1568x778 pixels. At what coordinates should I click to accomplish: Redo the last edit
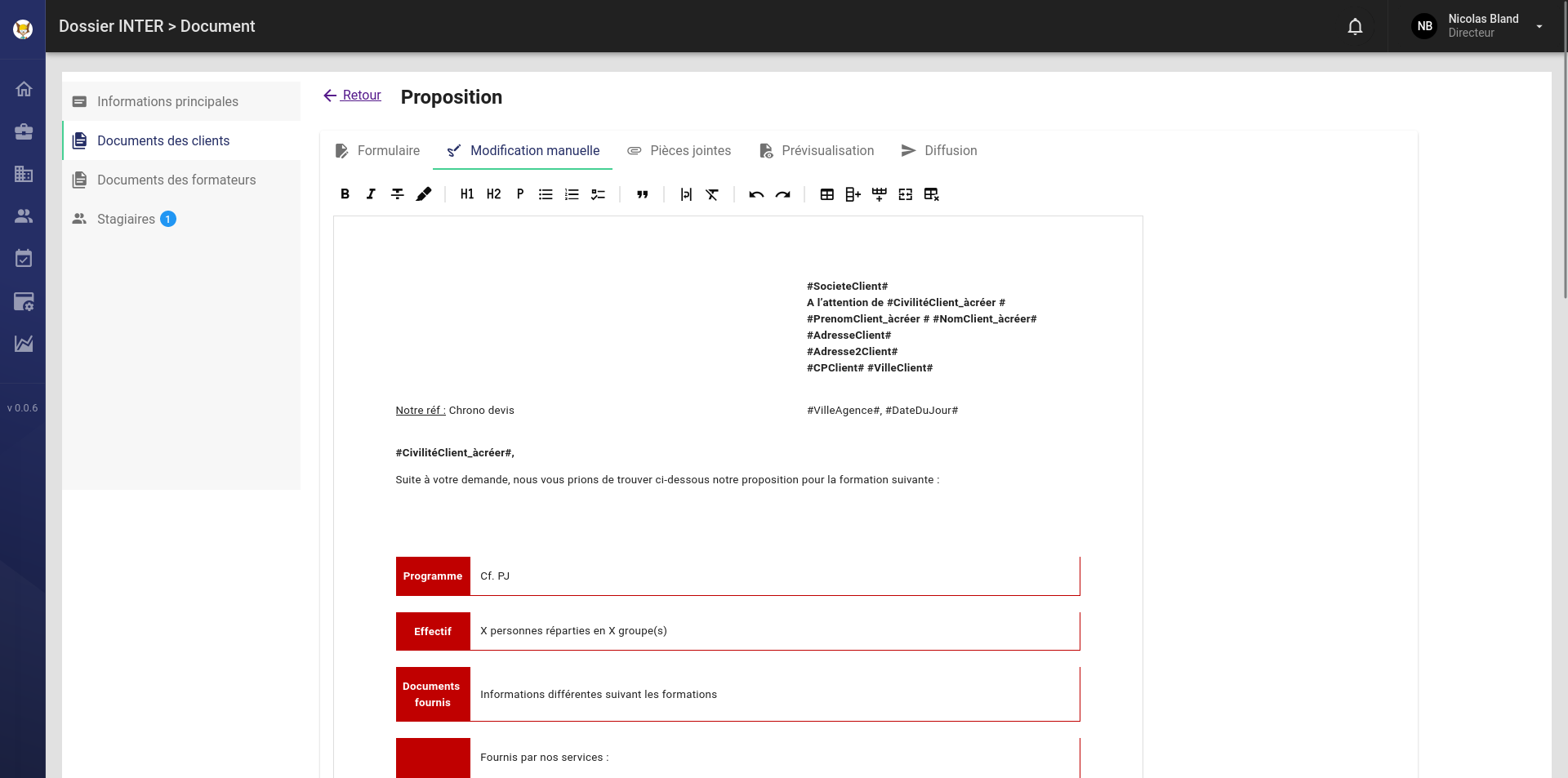pos(782,194)
